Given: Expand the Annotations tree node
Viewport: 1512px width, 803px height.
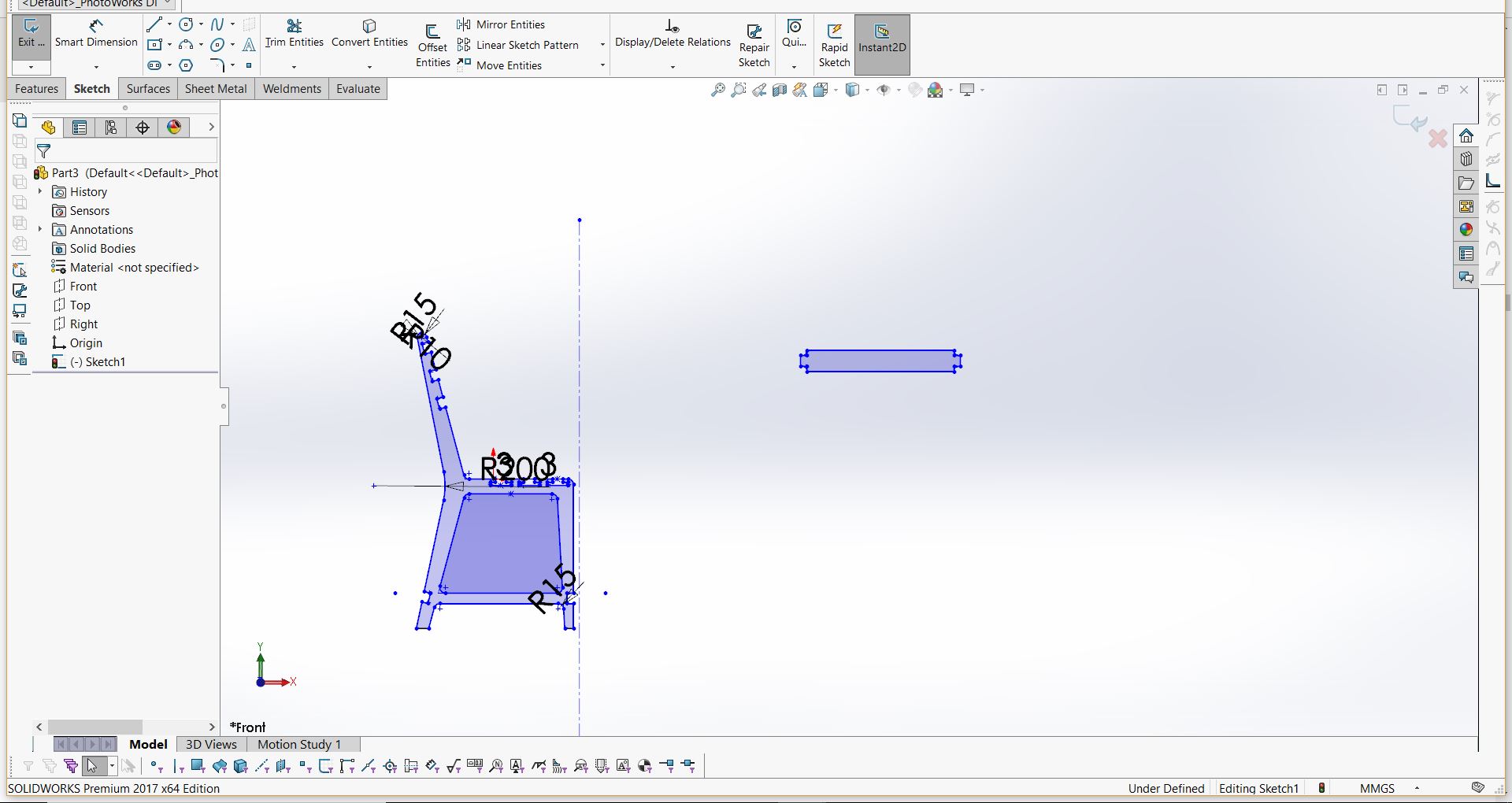Looking at the screenshot, I should click(x=40, y=229).
